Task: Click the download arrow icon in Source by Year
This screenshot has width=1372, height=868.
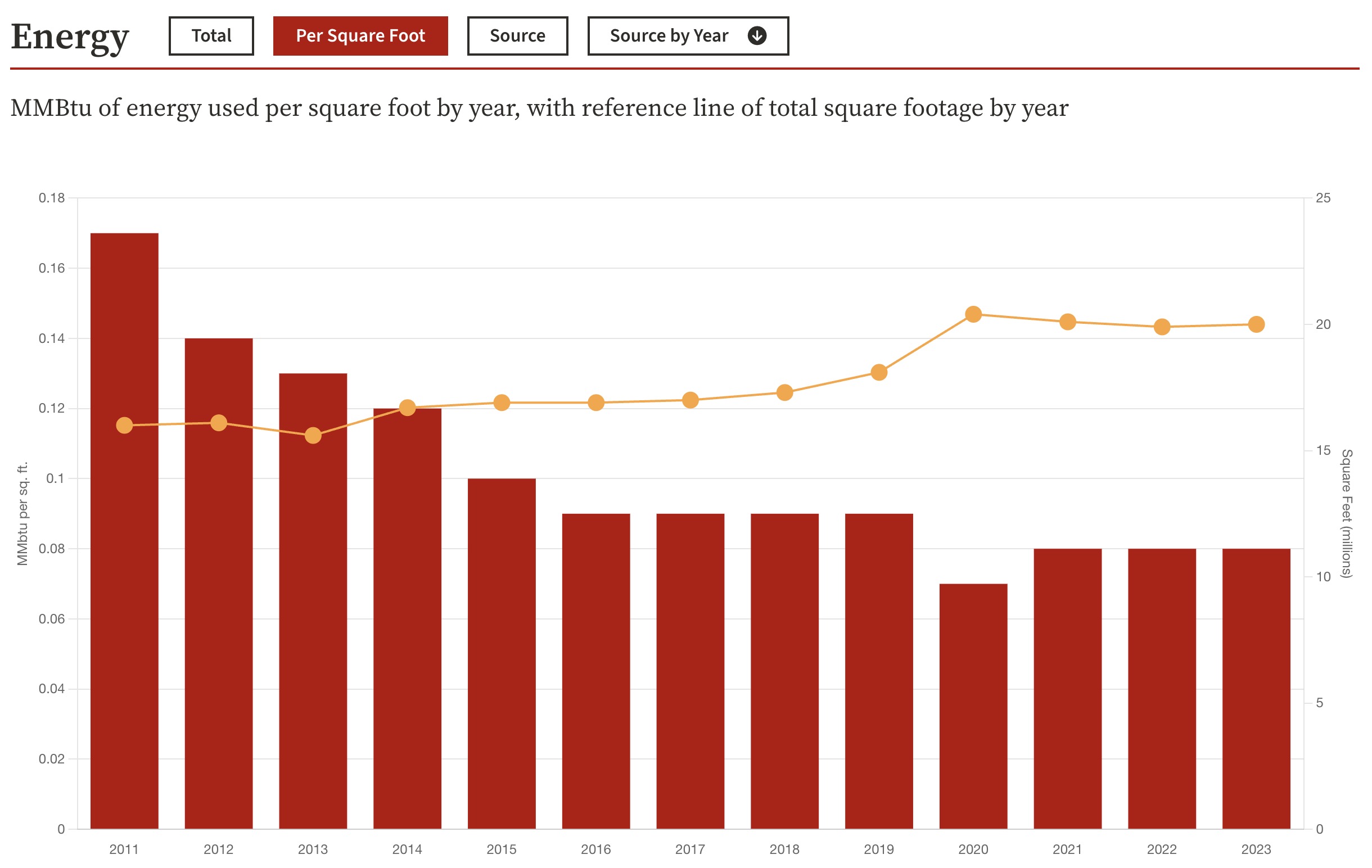Action: point(757,36)
